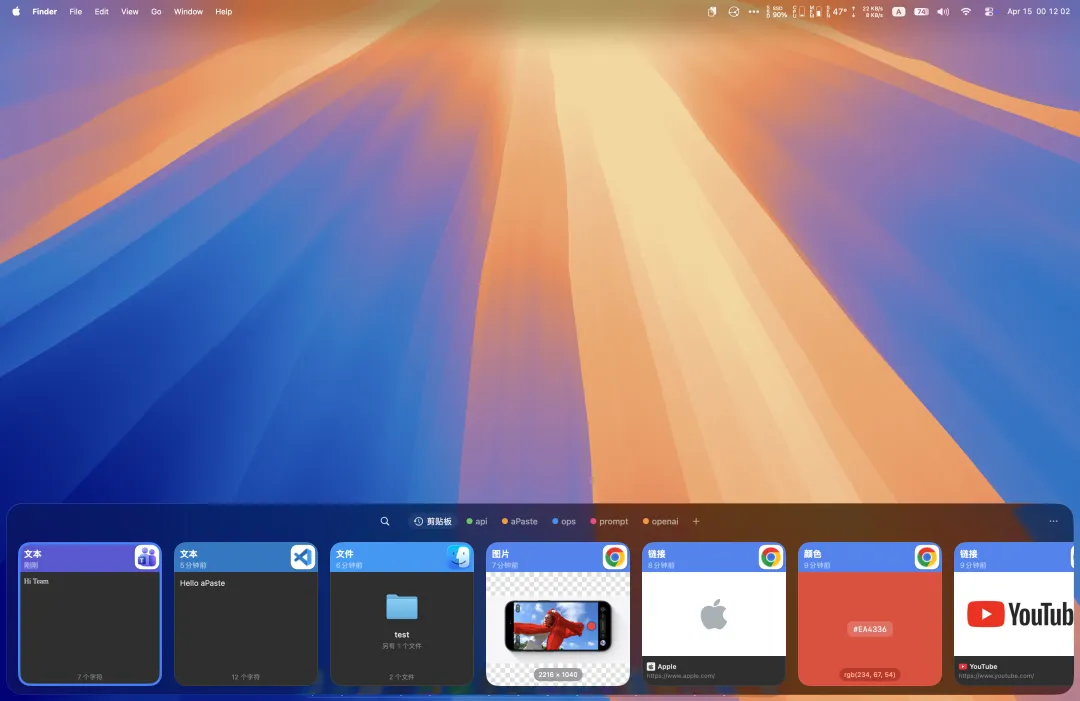Click the https://www.youtube.com/ URL
The height and width of the screenshot is (701, 1080).
pos(996,676)
